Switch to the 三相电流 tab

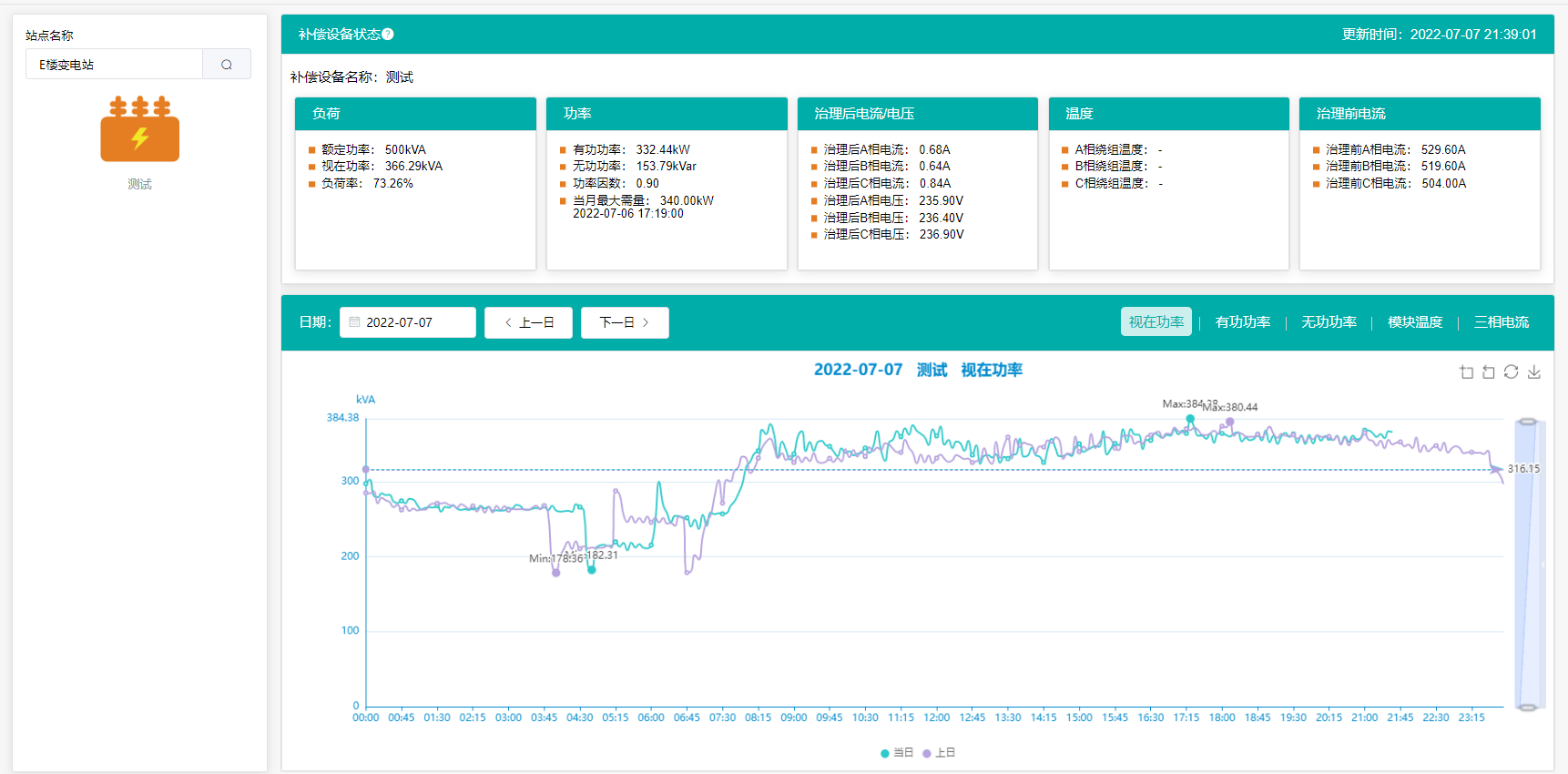[1502, 322]
